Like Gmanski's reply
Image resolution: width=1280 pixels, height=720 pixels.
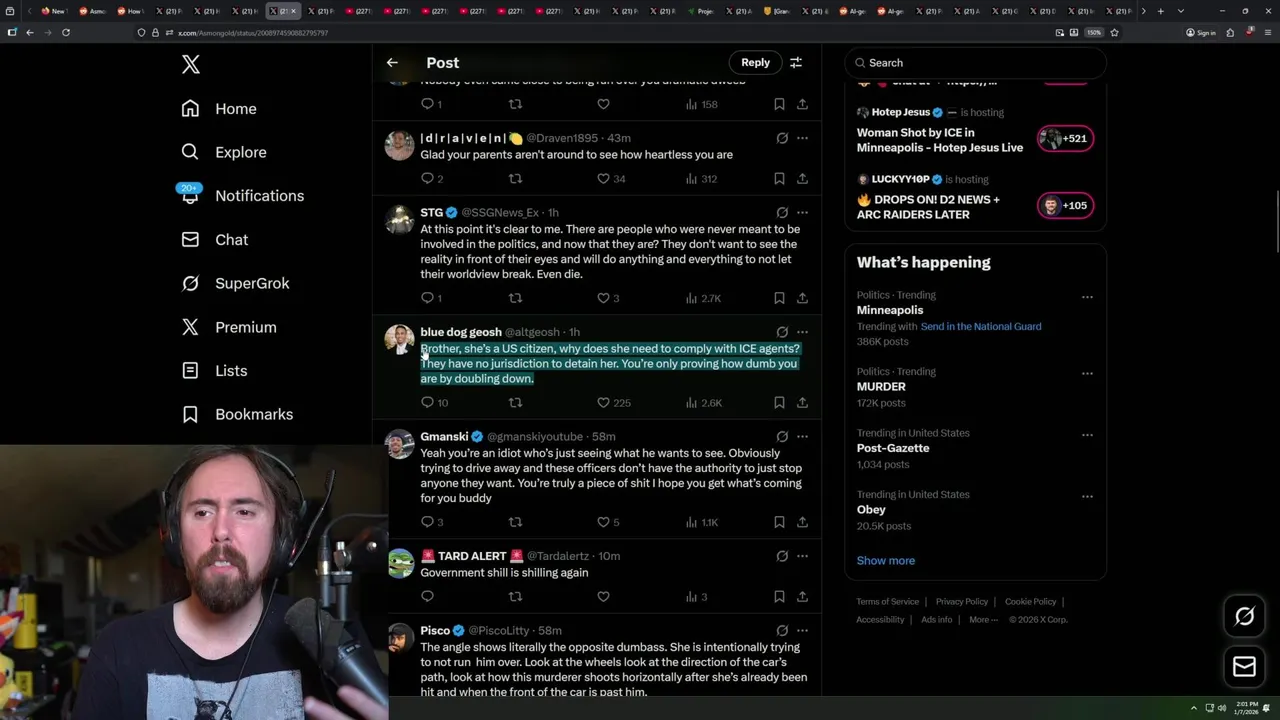tap(603, 522)
